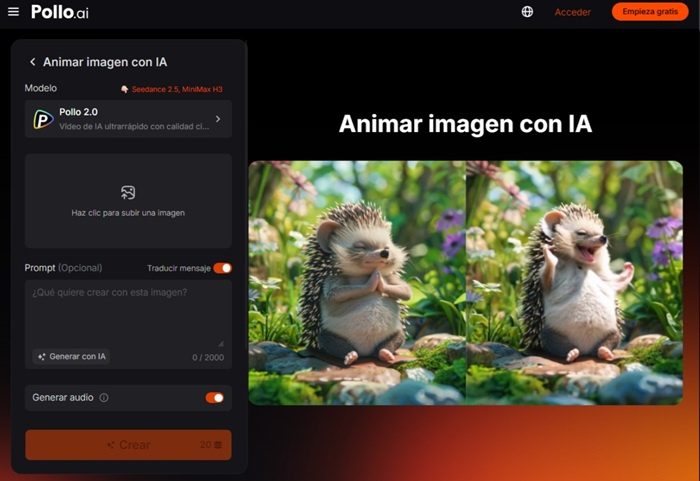Click the sparkle icon in Generar con IA

pos(42,356)
